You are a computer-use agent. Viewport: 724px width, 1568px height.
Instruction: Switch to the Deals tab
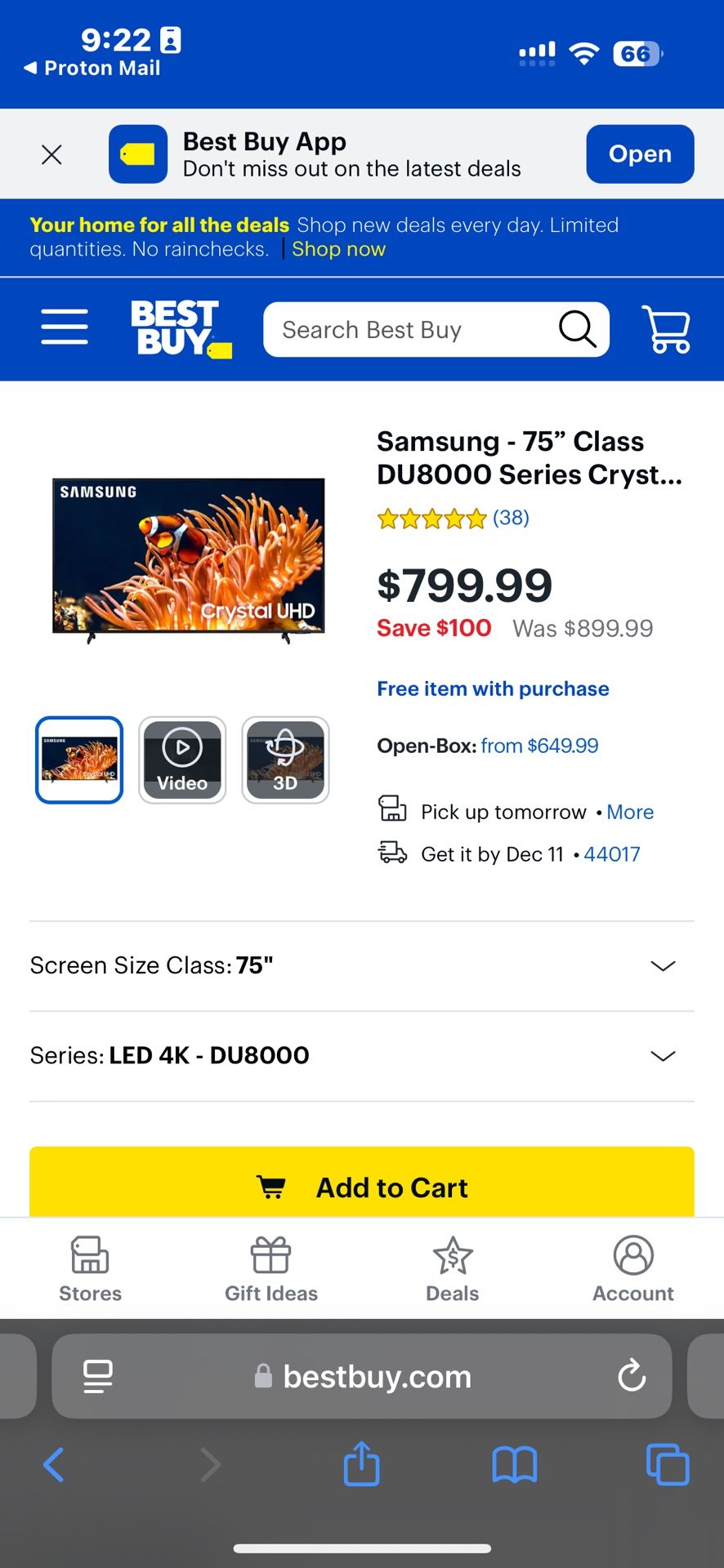[x=452, y=1268]
